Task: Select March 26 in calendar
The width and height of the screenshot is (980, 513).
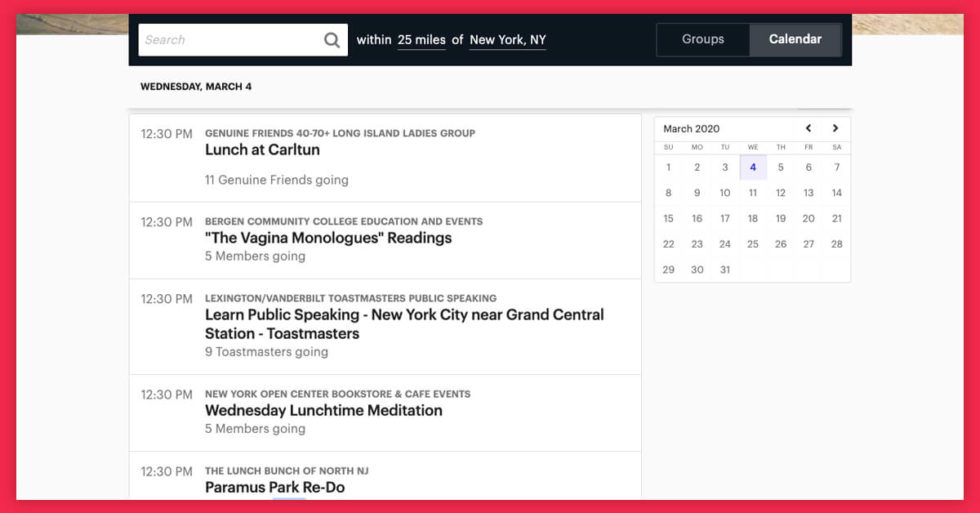Action: point(781,244)
